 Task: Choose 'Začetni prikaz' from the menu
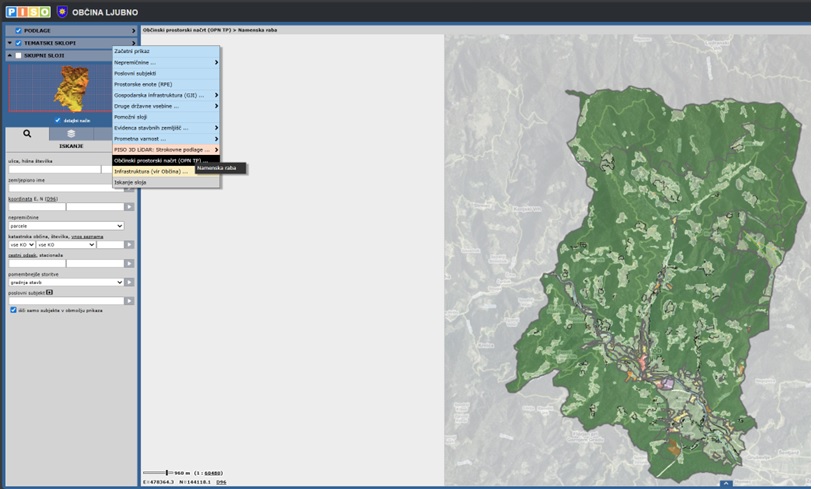tap(133, 50)
